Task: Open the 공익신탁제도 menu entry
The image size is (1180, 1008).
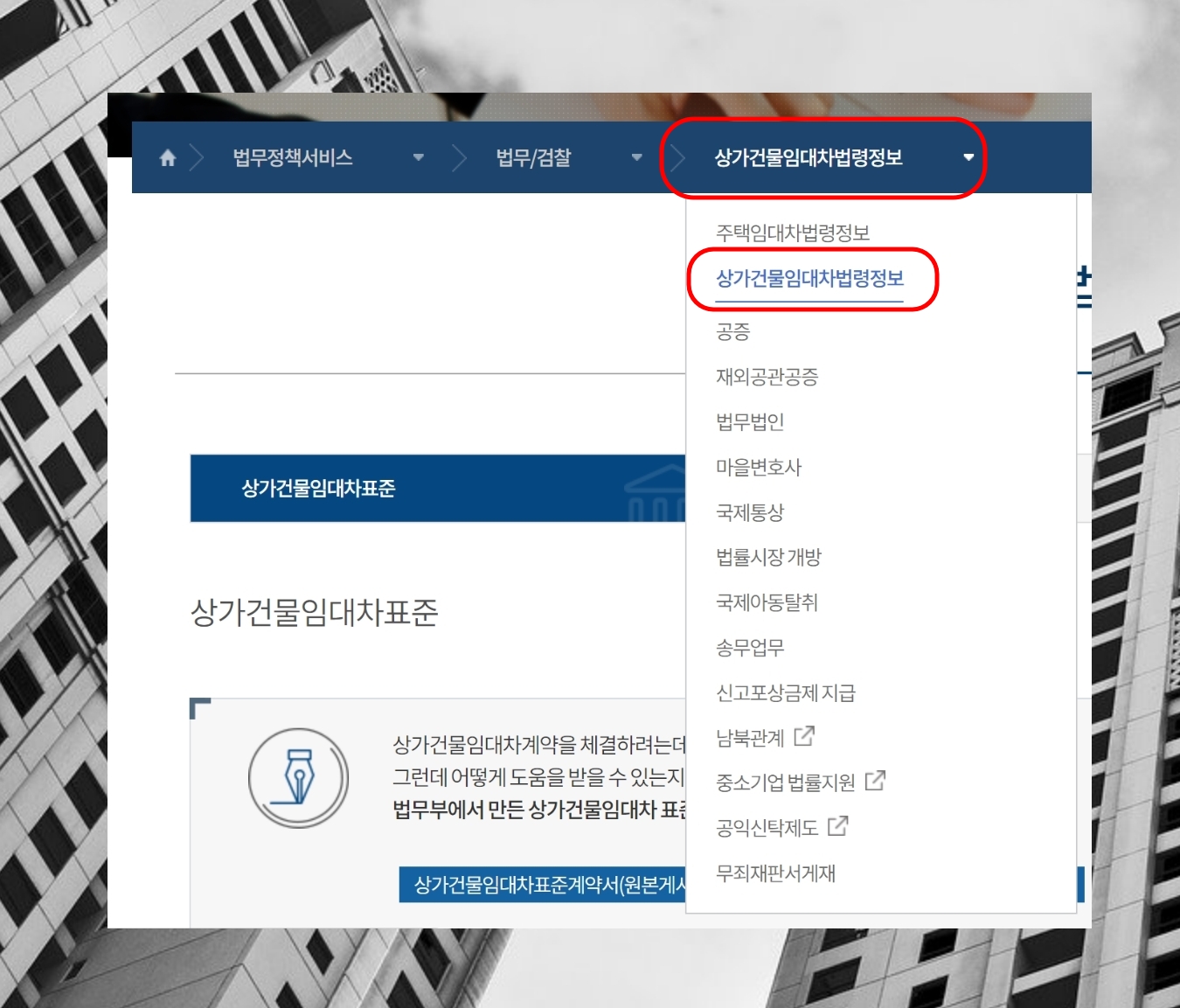Action: click(x=767, y=828)
